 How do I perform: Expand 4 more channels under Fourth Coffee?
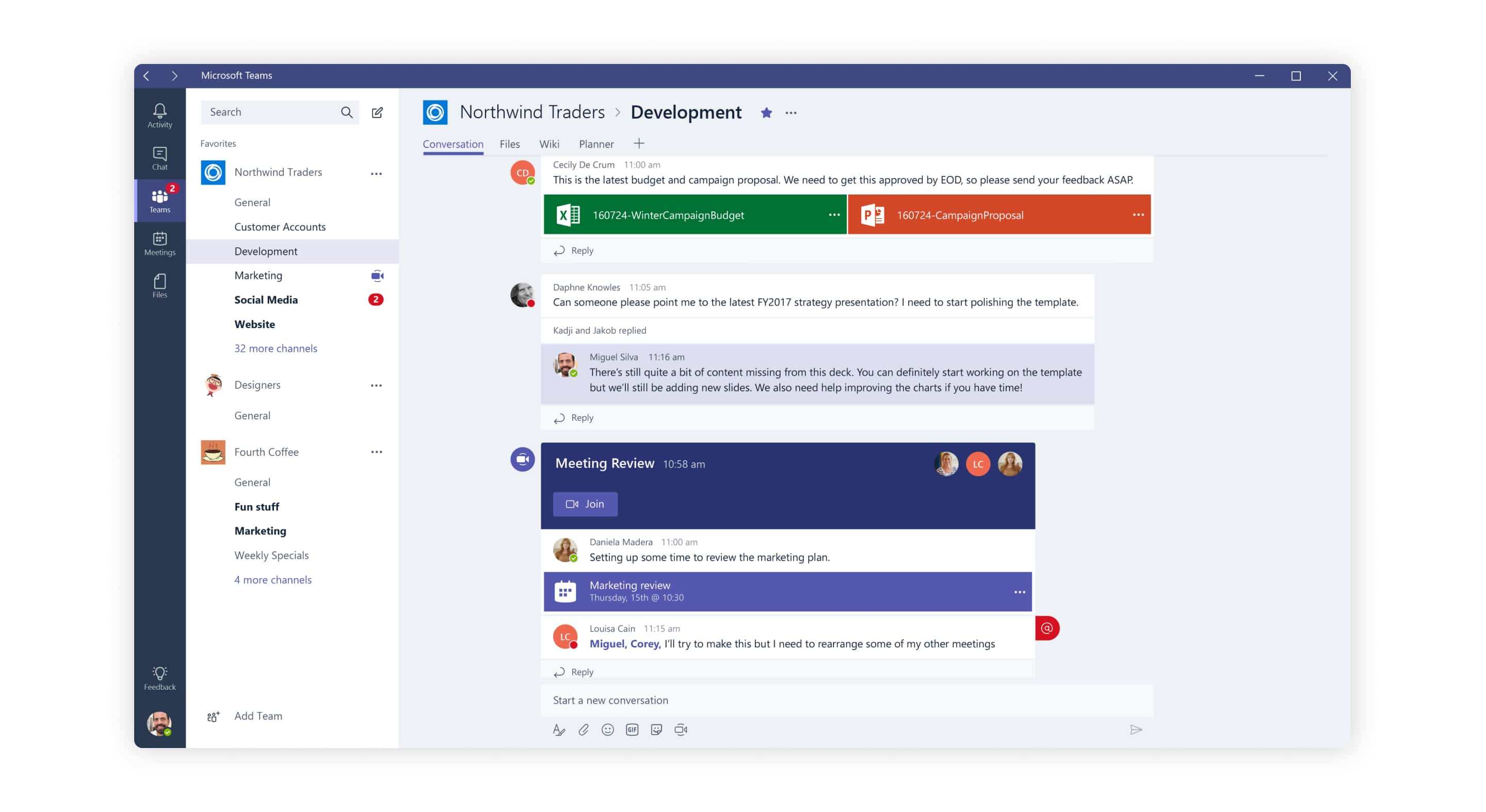click(x=272, y=579)
